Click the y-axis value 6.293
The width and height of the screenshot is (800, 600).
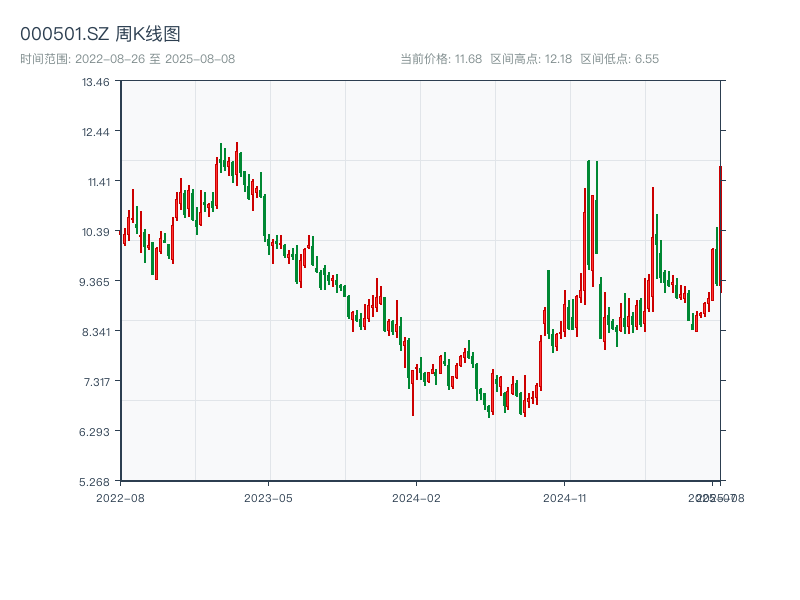[94, 432]
